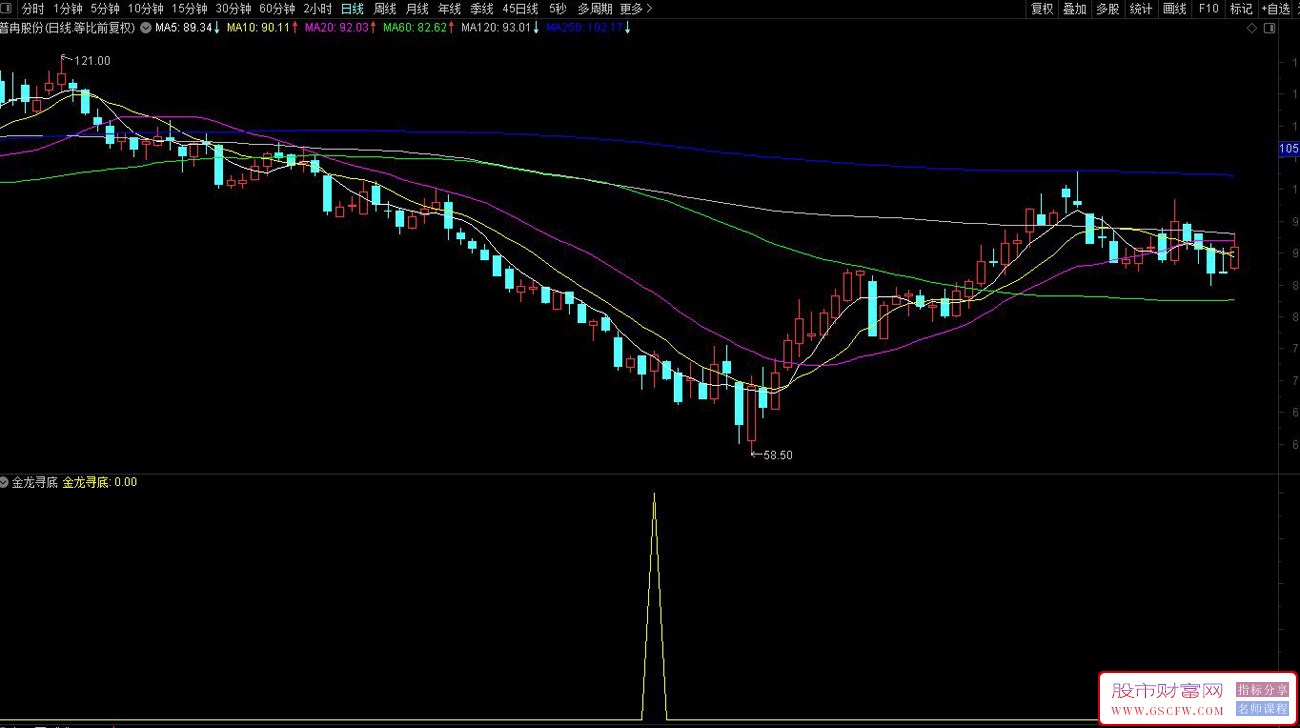Switch to 季线 quarterly chart
This screenshot has width=1300, height=728.
[x=481, y=8]
